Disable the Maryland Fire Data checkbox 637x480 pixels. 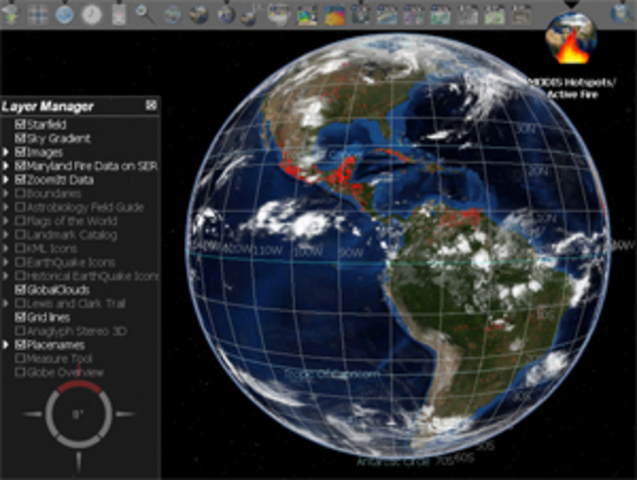point(20,166)
